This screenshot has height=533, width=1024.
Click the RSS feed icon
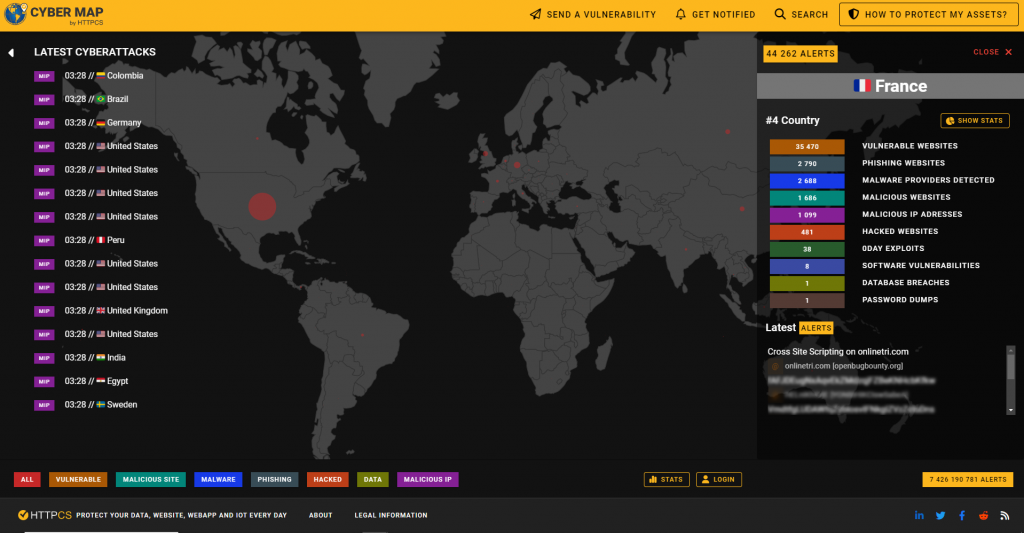pos(1004,515)
